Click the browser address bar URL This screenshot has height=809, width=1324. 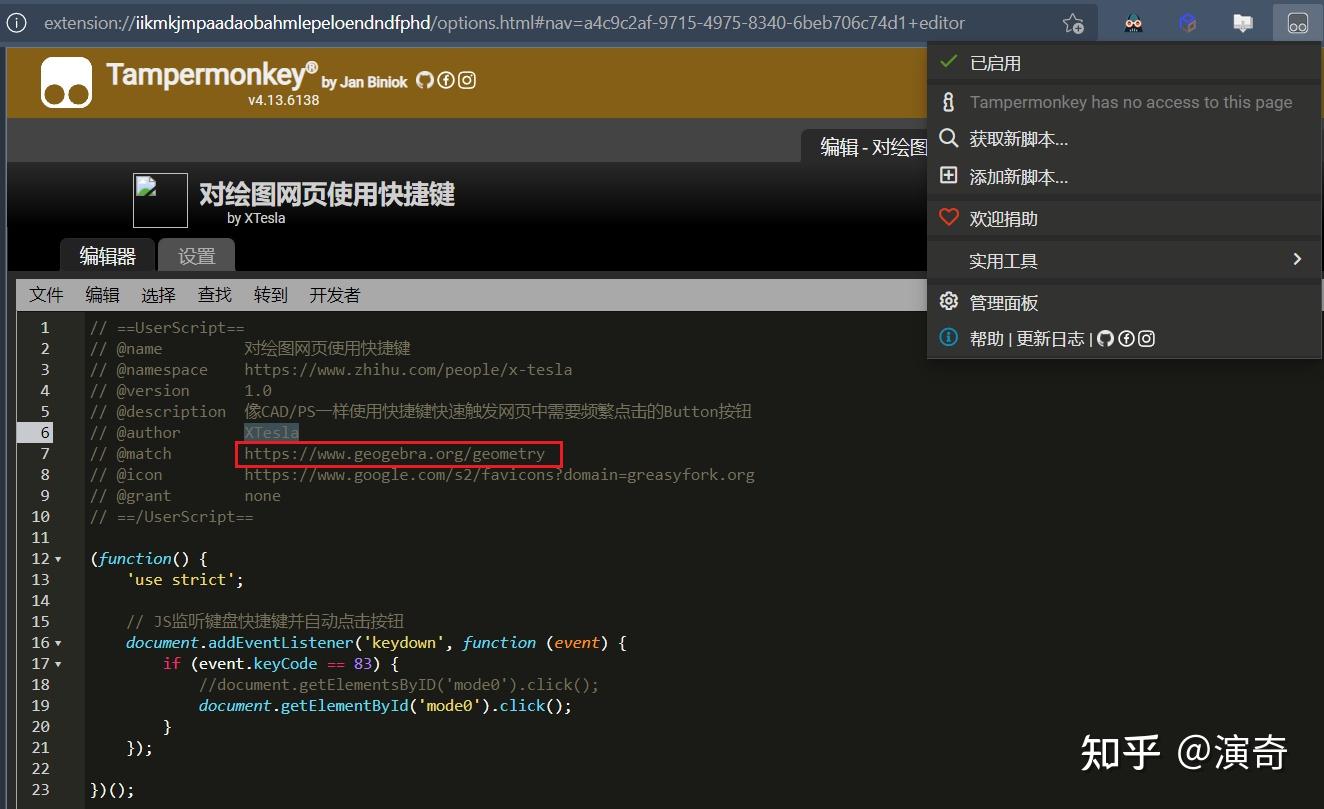pyautogui.click(x=504, y=22)
